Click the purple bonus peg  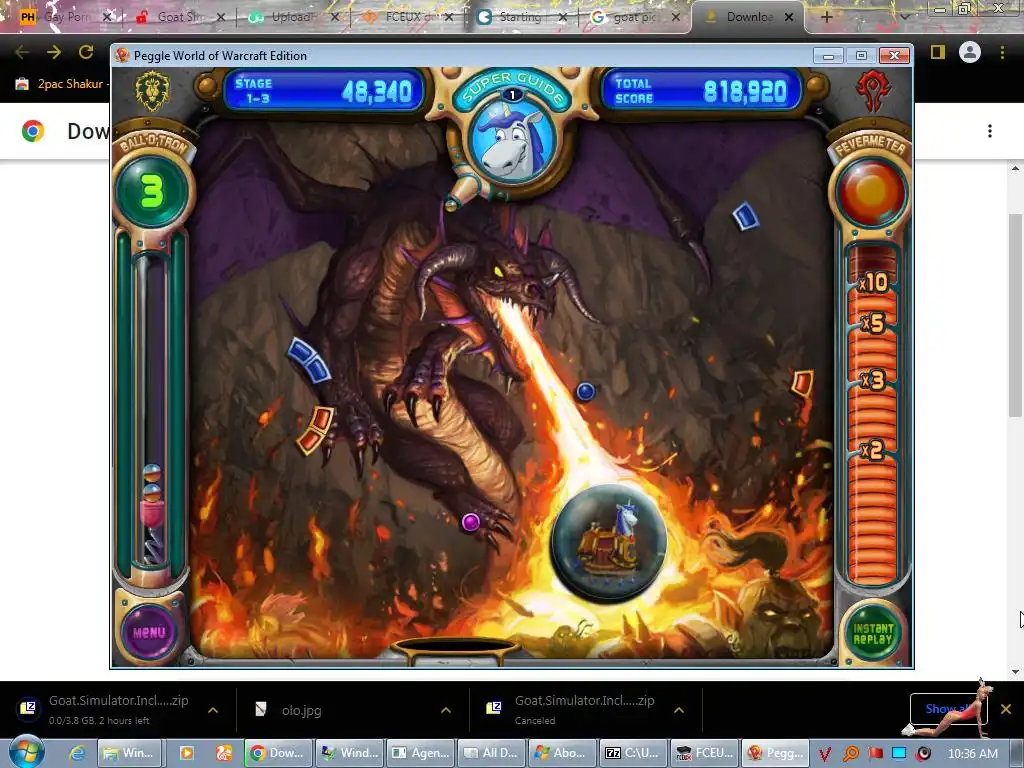pyautogui.click(x=471, y=522)
